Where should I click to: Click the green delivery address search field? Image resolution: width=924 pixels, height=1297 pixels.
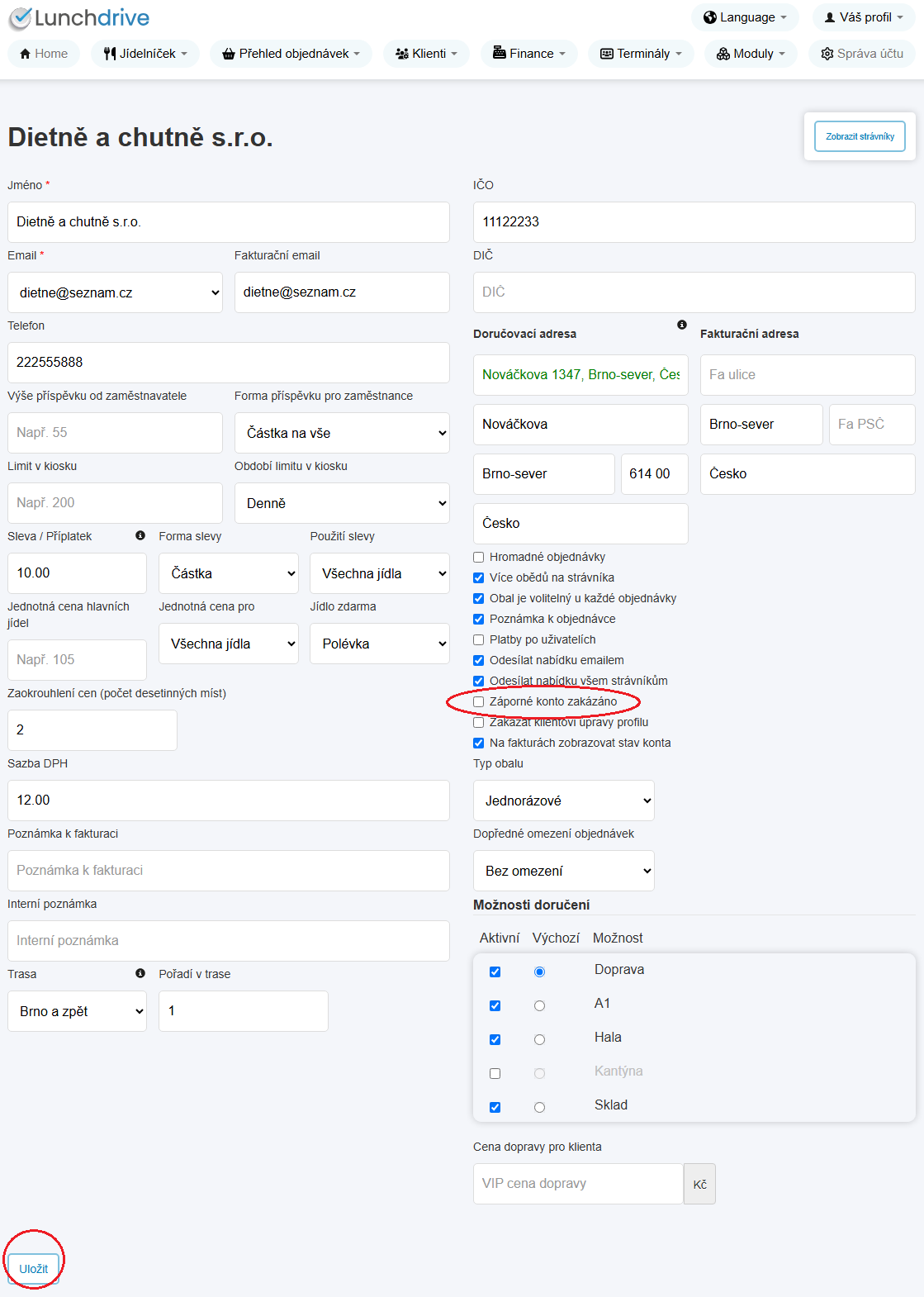tap(580, 375)
